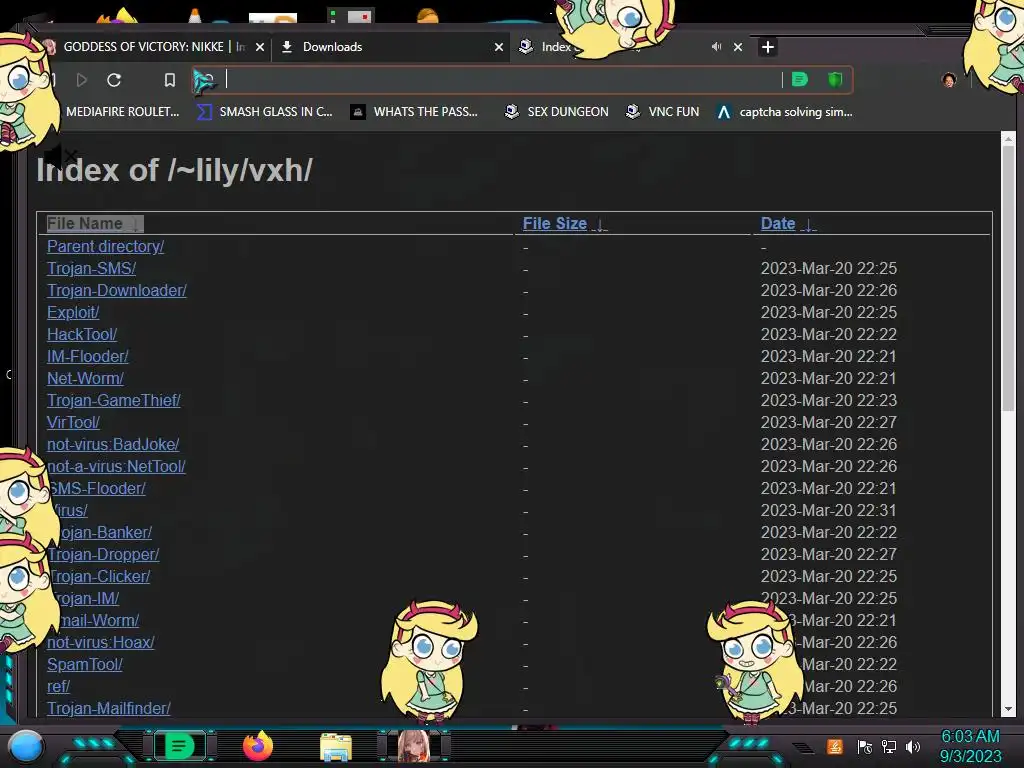Open the Trojan-Dropper/ folder link
The height and width of the screenshot is (768, 1024).
[104, 554]
